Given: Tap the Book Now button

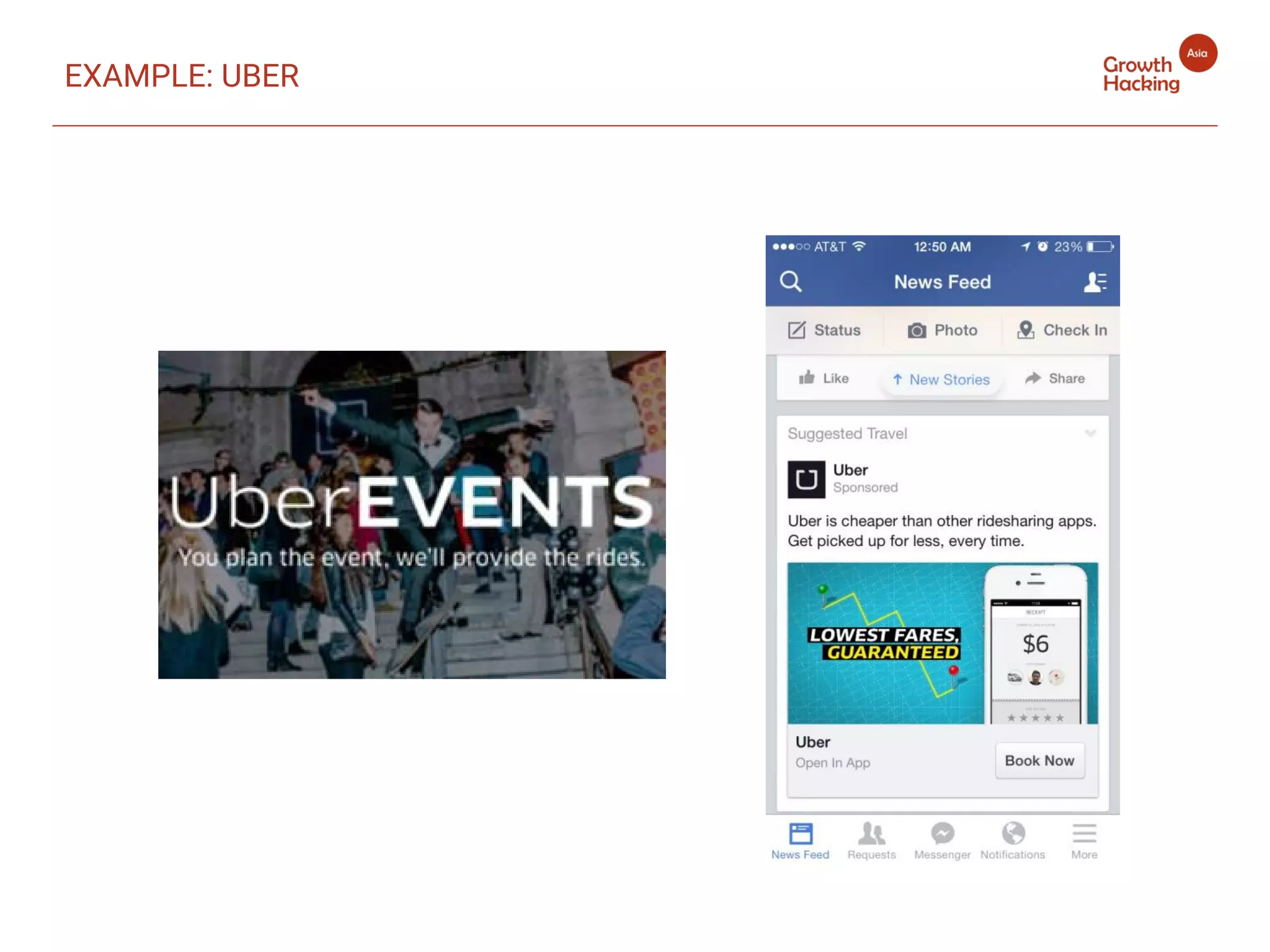Looking at the screenshot, I should point(1040,760).
